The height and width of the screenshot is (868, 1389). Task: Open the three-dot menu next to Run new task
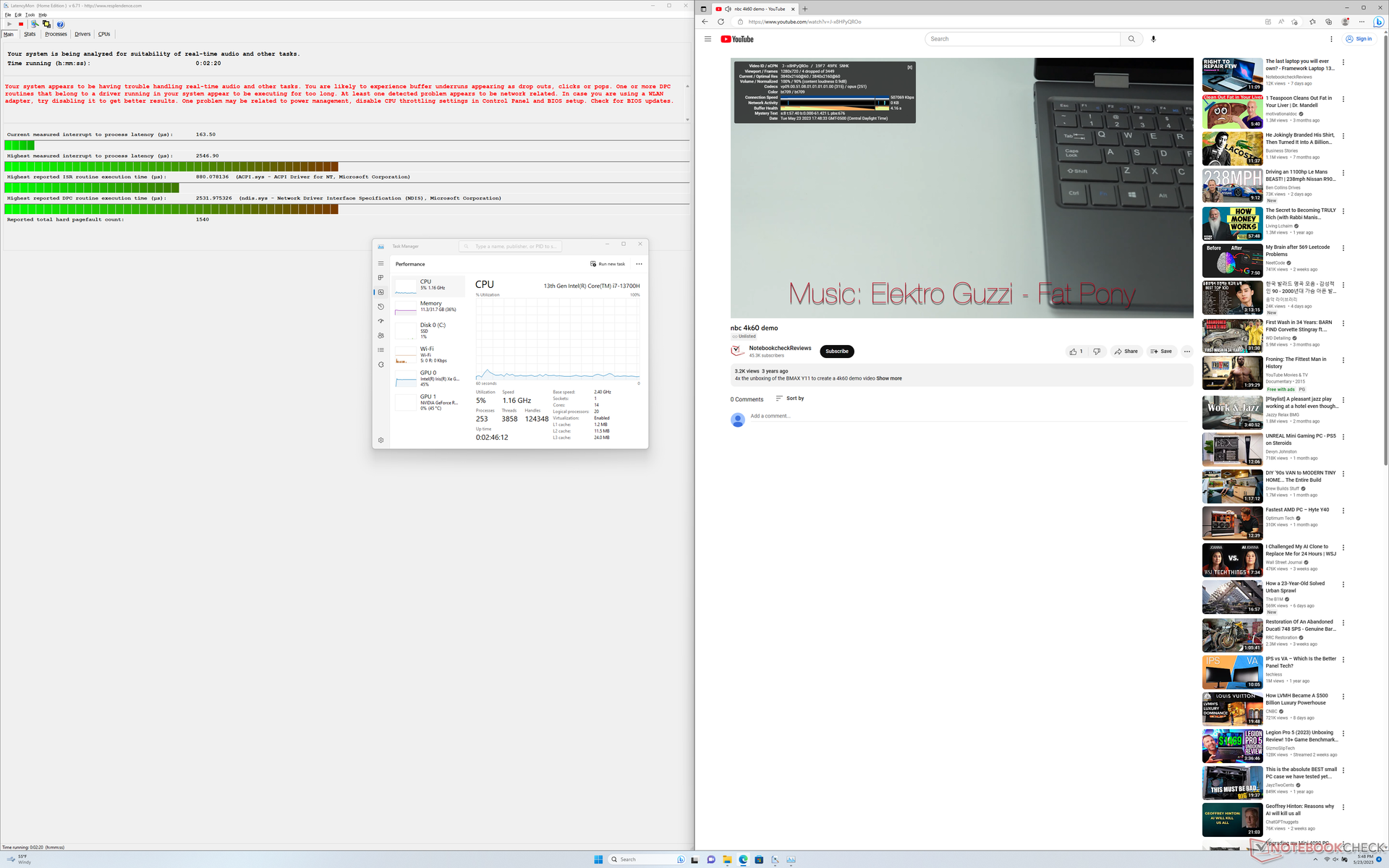(x=639, y=264)
